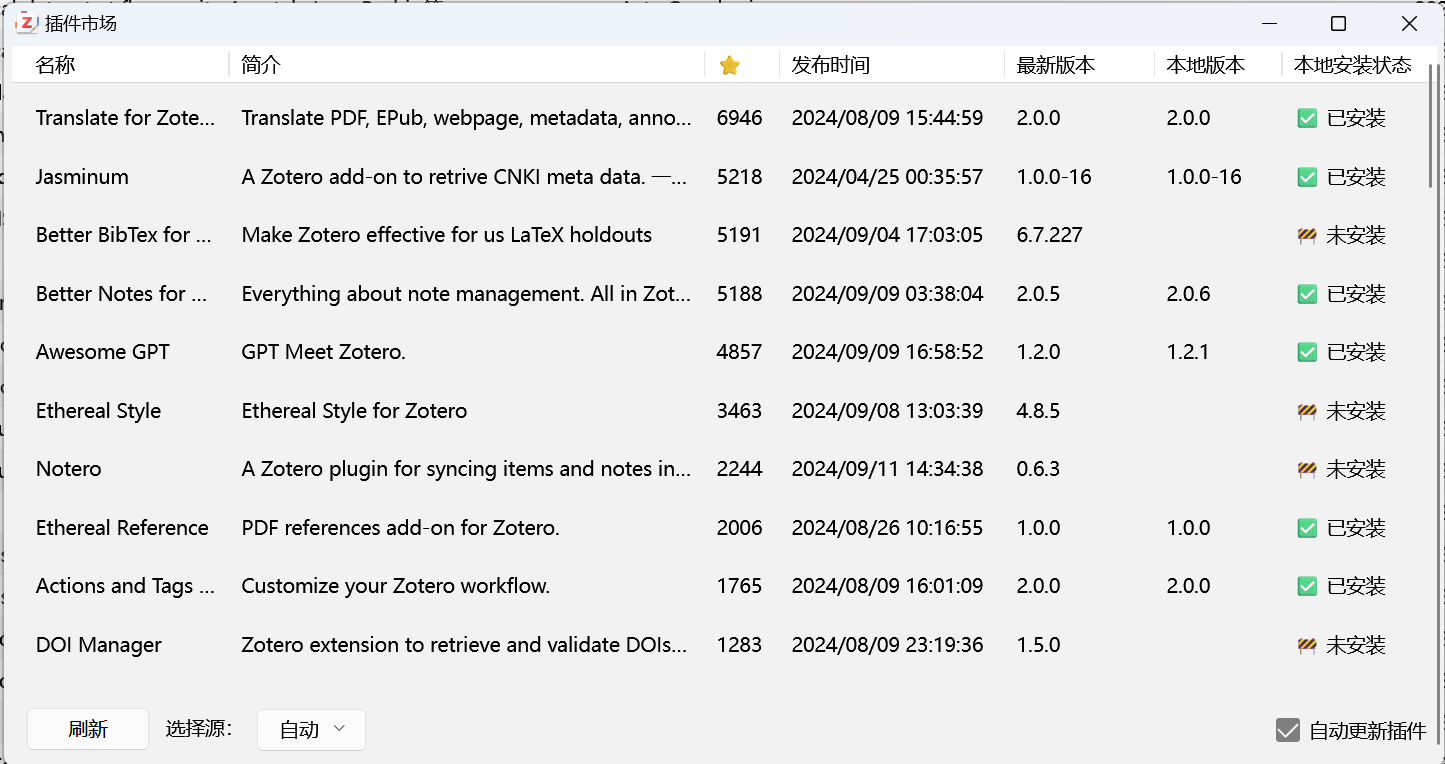Click the green installed icon for Awesome GPT

tap(1307, 352)
